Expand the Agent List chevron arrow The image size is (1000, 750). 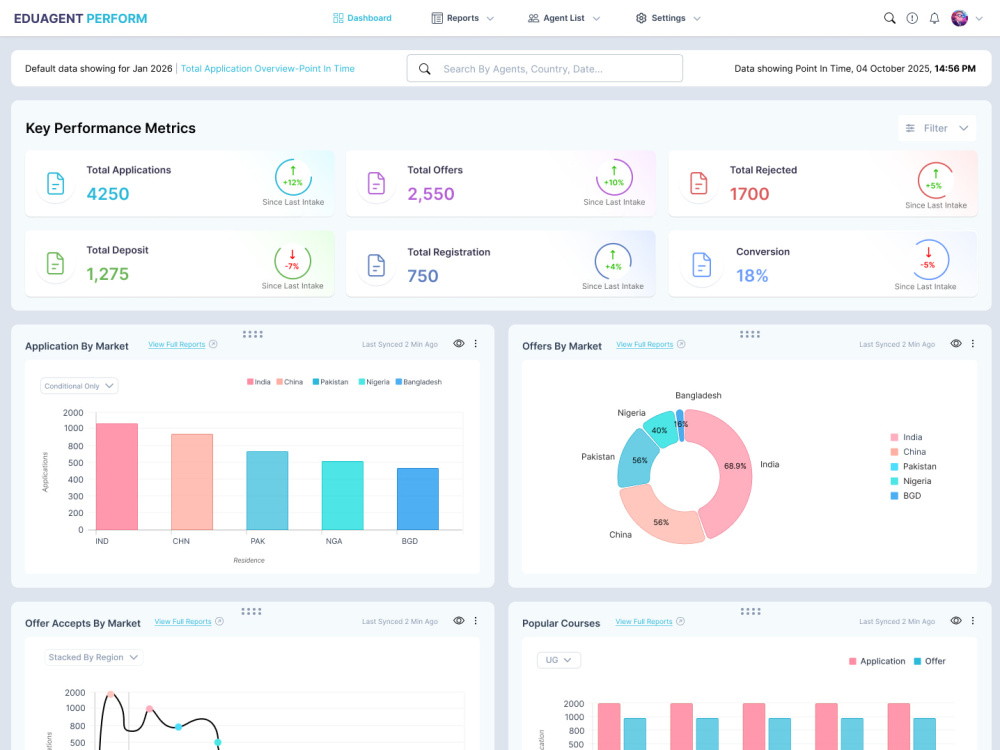tap(596, 18)
